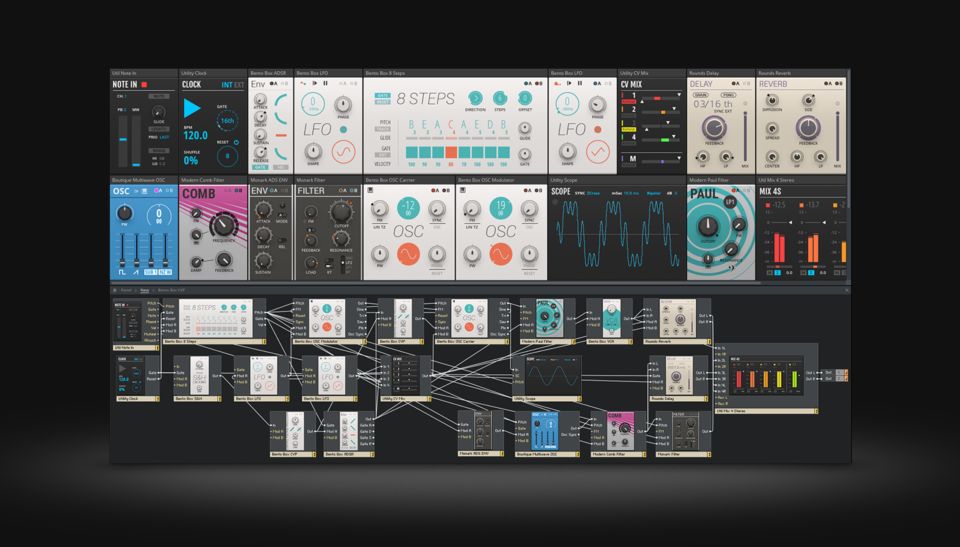Click the GATE button on 8 Steps
Viewport: 960px width, 547px height.
click(x=382, y=95)
